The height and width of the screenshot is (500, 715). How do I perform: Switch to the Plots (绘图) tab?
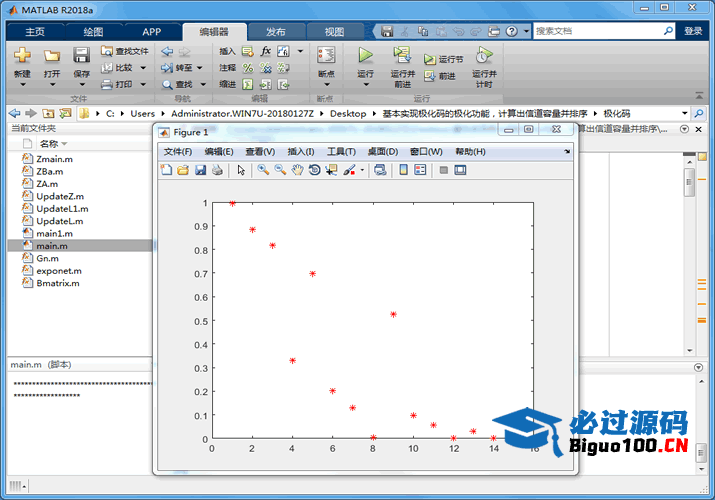[x=93, y=31]
